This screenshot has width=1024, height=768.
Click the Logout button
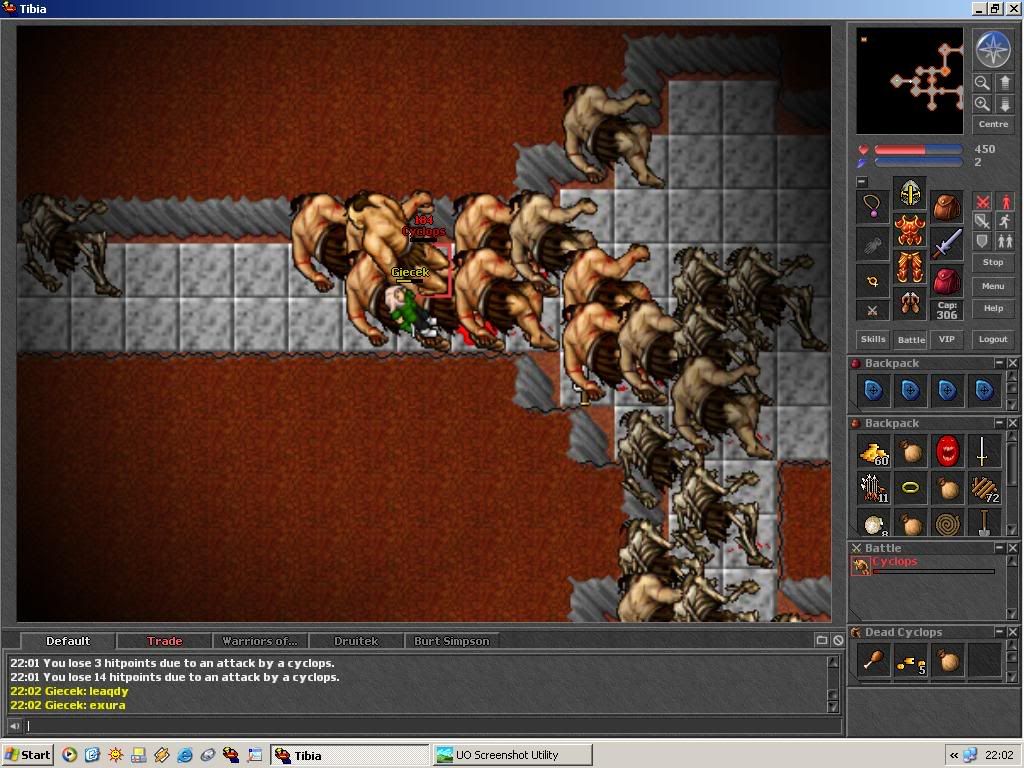click(993, 339)
